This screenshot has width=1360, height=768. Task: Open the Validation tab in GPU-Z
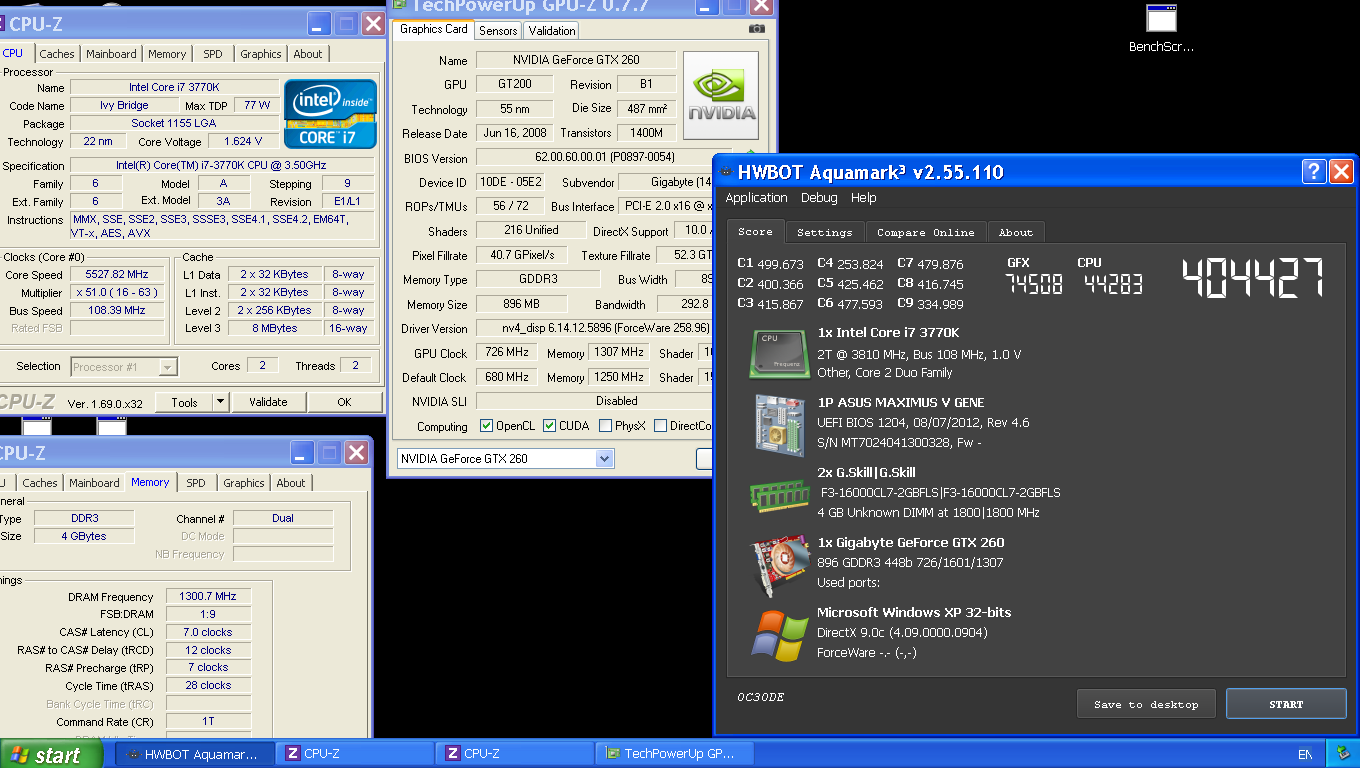pos(552,31)
